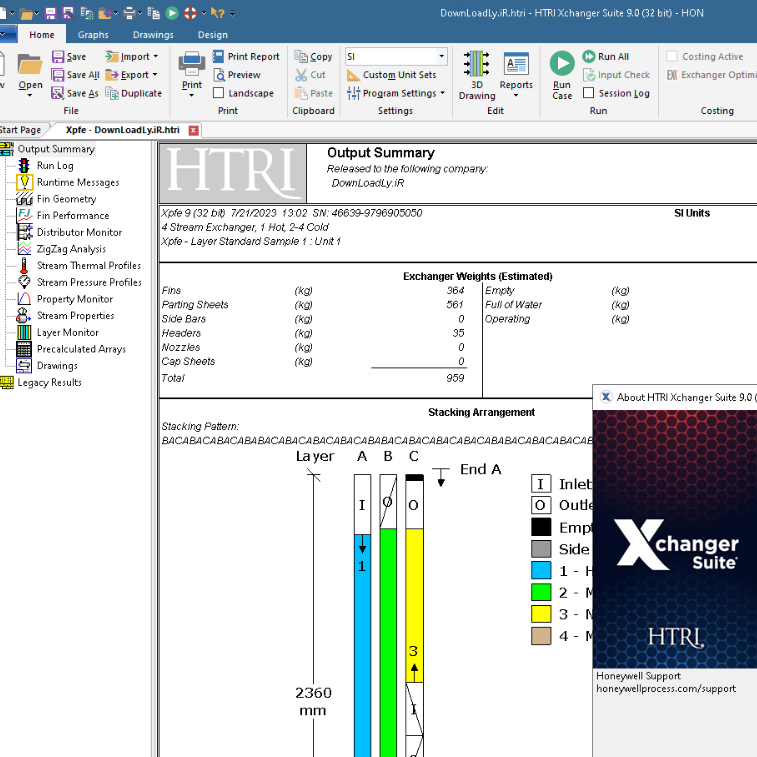Click honeywellprocess.com/support in About dialog
The image size is (757, 757).
tap(666, 689)
